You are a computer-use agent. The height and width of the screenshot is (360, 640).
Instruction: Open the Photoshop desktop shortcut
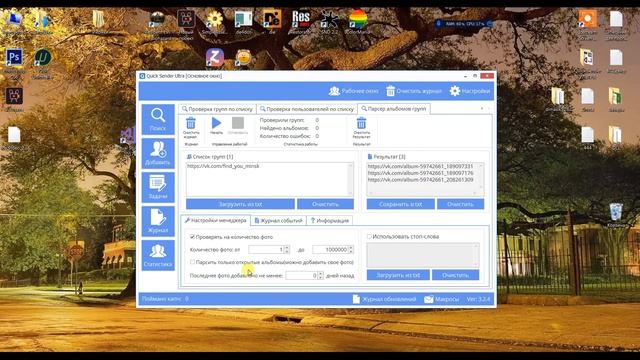[14, 58]
